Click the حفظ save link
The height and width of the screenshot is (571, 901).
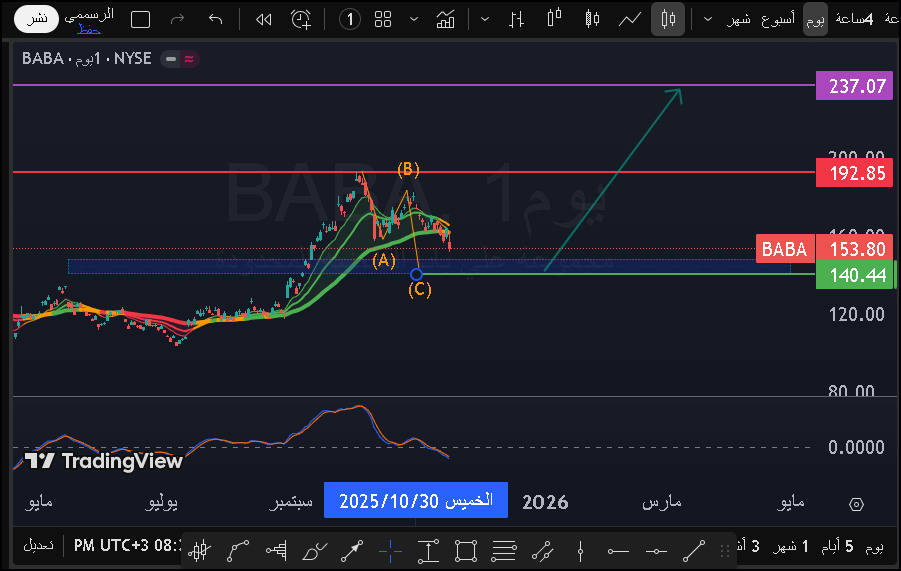[x=89, y=30]
